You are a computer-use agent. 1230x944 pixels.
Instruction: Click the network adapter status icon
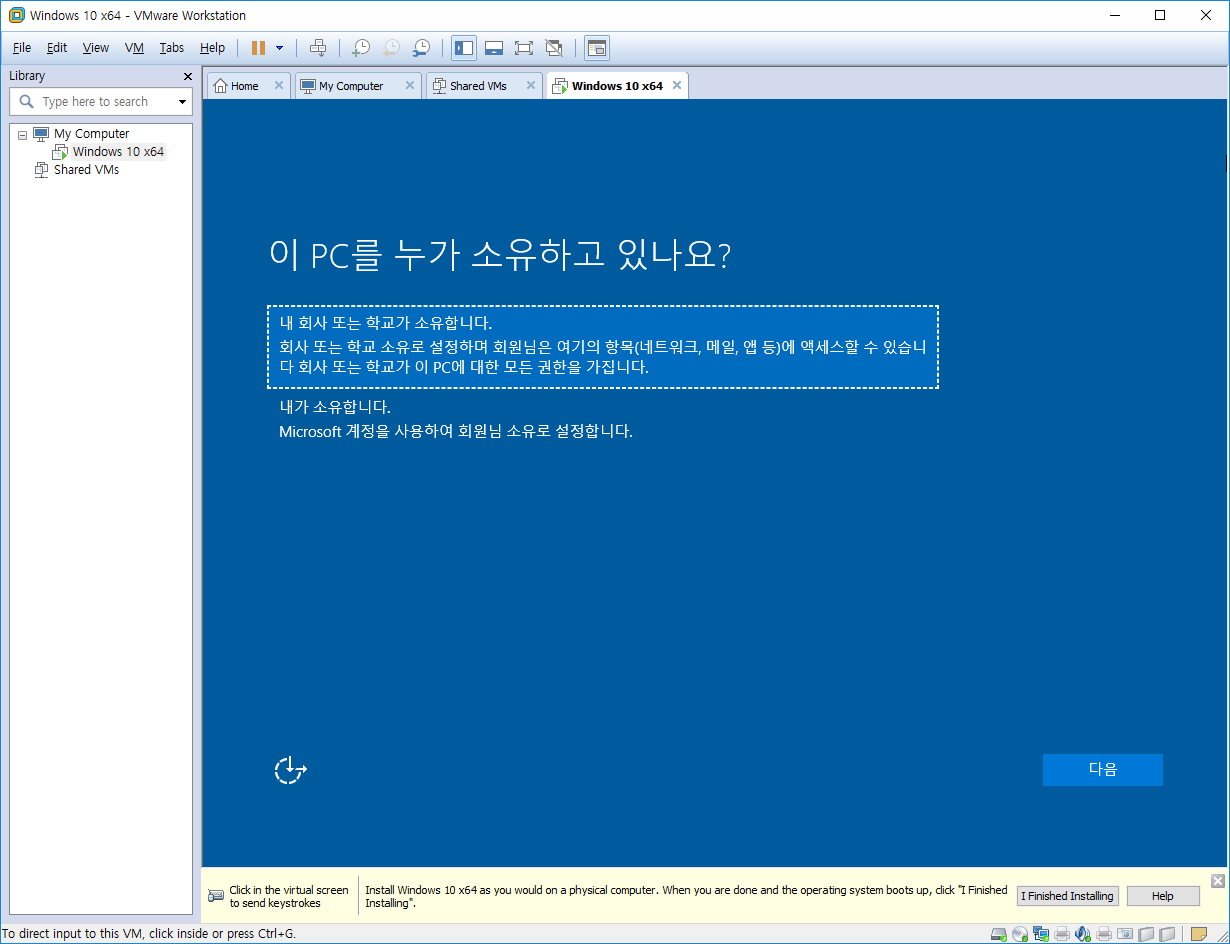point(1041,934)
